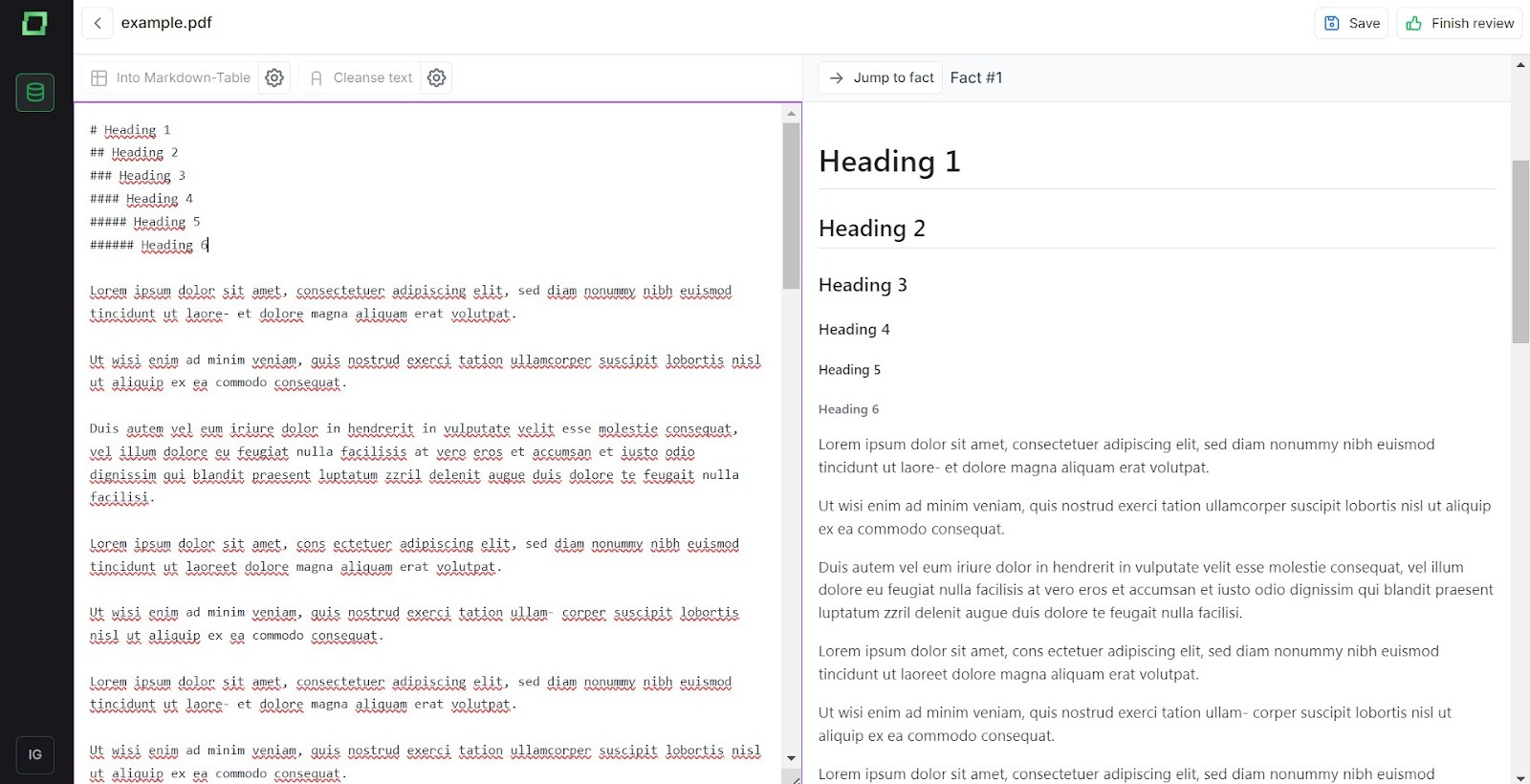Open Cleanse text settings gear

(437, 77)
